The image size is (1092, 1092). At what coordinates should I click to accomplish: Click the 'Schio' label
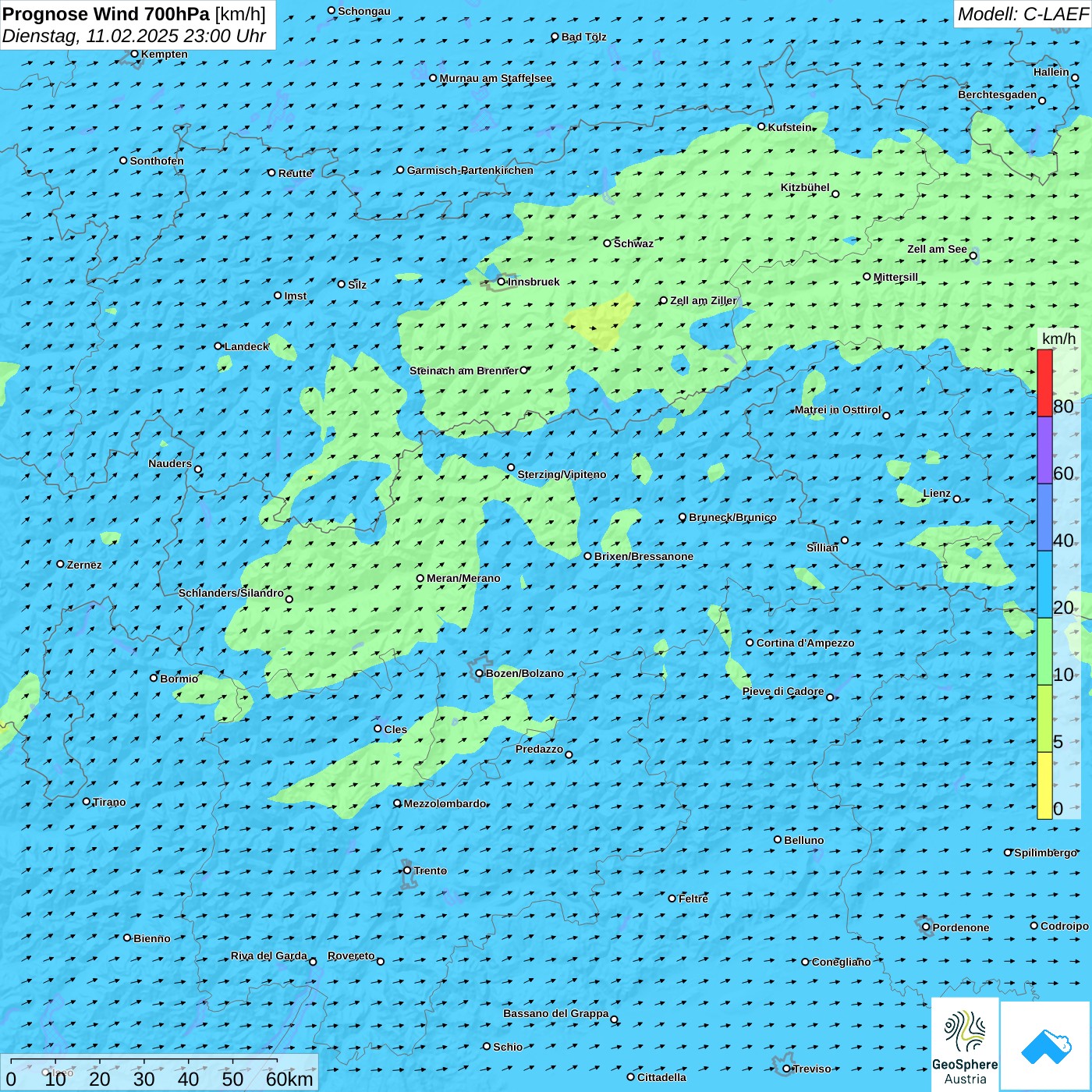click(508, 1047)
